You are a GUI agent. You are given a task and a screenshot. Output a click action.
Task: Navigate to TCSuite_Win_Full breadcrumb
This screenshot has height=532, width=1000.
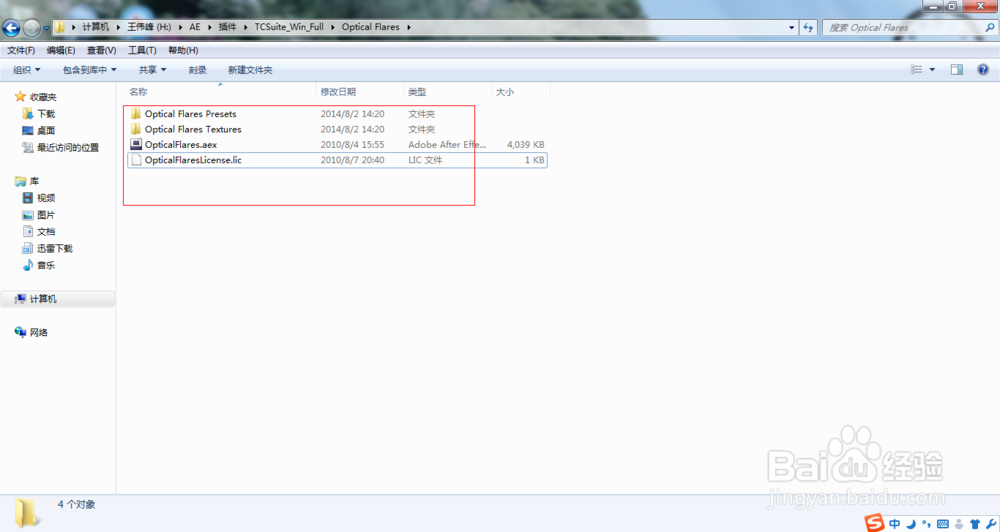(289, 27)
